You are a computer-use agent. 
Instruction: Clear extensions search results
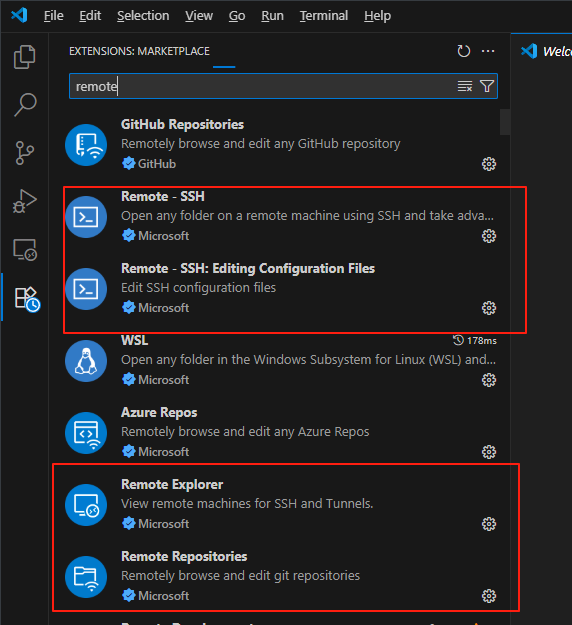(465, 86)
